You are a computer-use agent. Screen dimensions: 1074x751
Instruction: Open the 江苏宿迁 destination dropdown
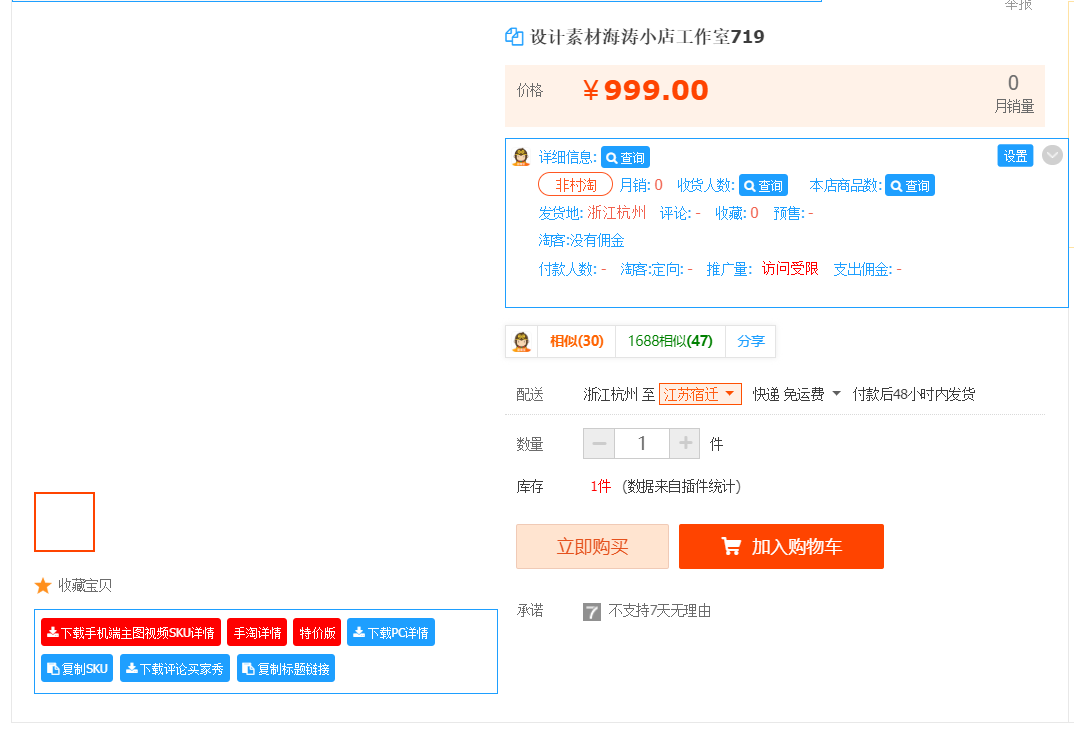click(699, 393)
